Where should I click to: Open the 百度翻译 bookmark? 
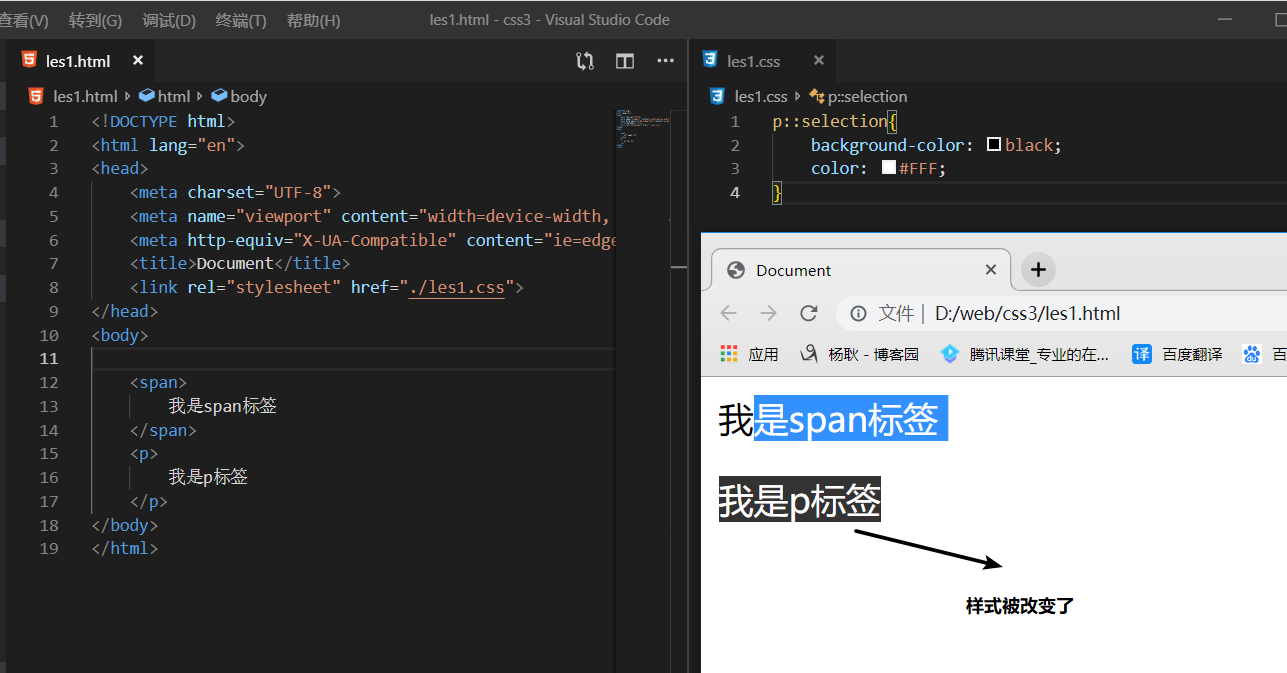coord(1179,354)
